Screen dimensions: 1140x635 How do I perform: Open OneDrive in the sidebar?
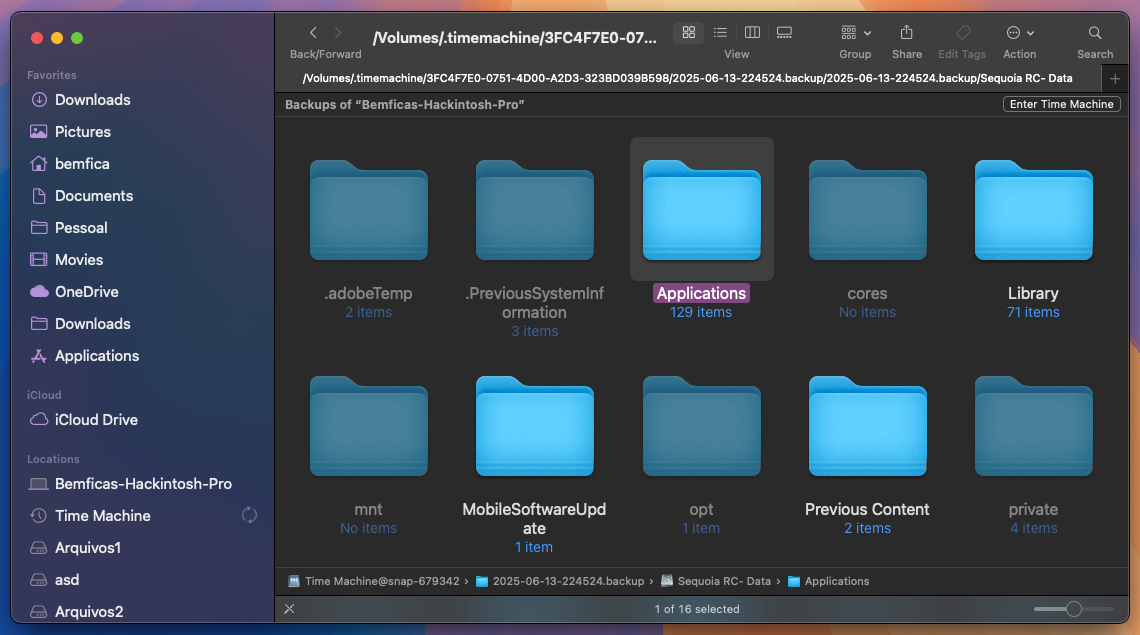73,292
